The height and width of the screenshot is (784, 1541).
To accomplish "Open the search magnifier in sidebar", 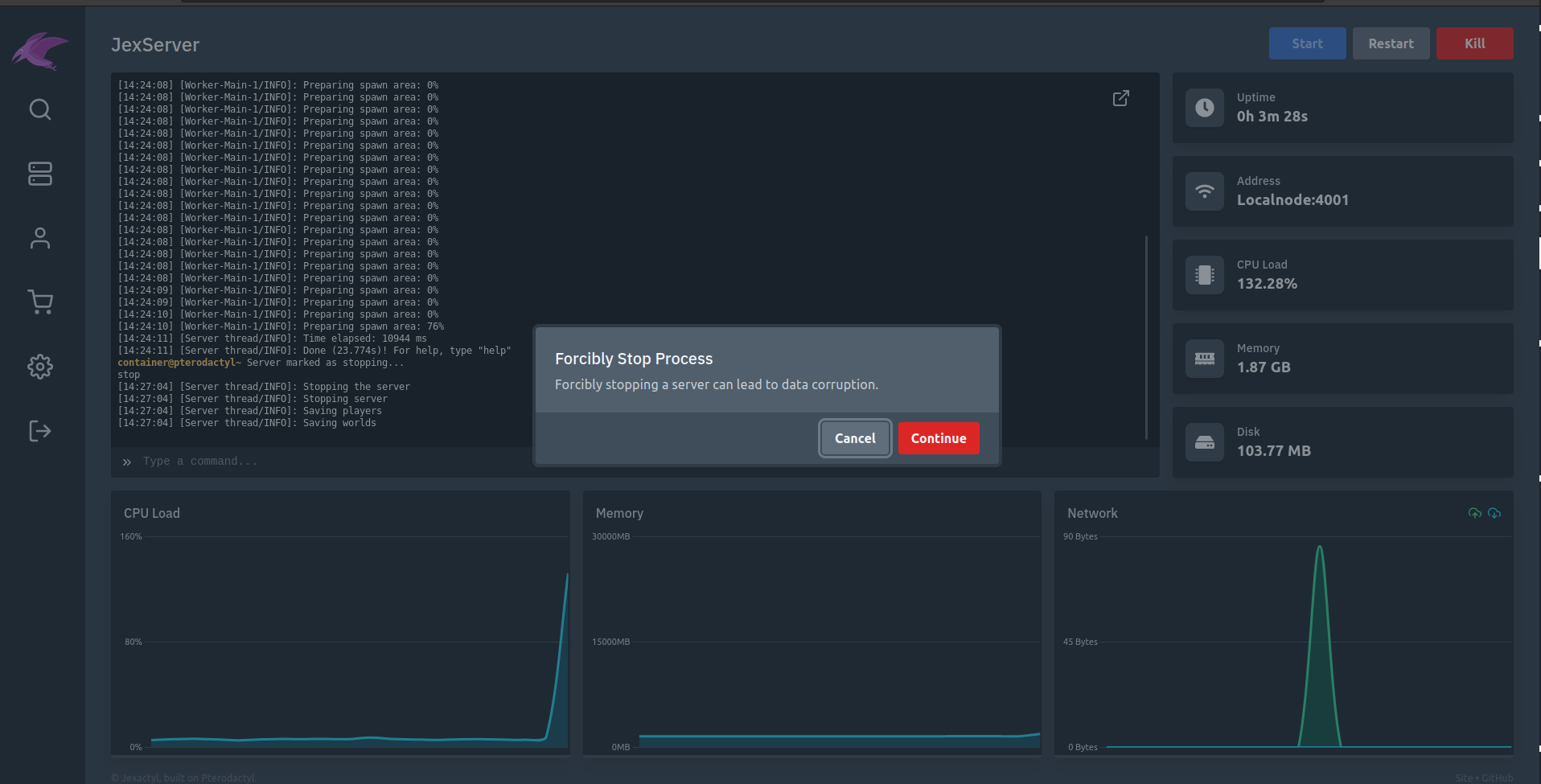I will [40, 109].
